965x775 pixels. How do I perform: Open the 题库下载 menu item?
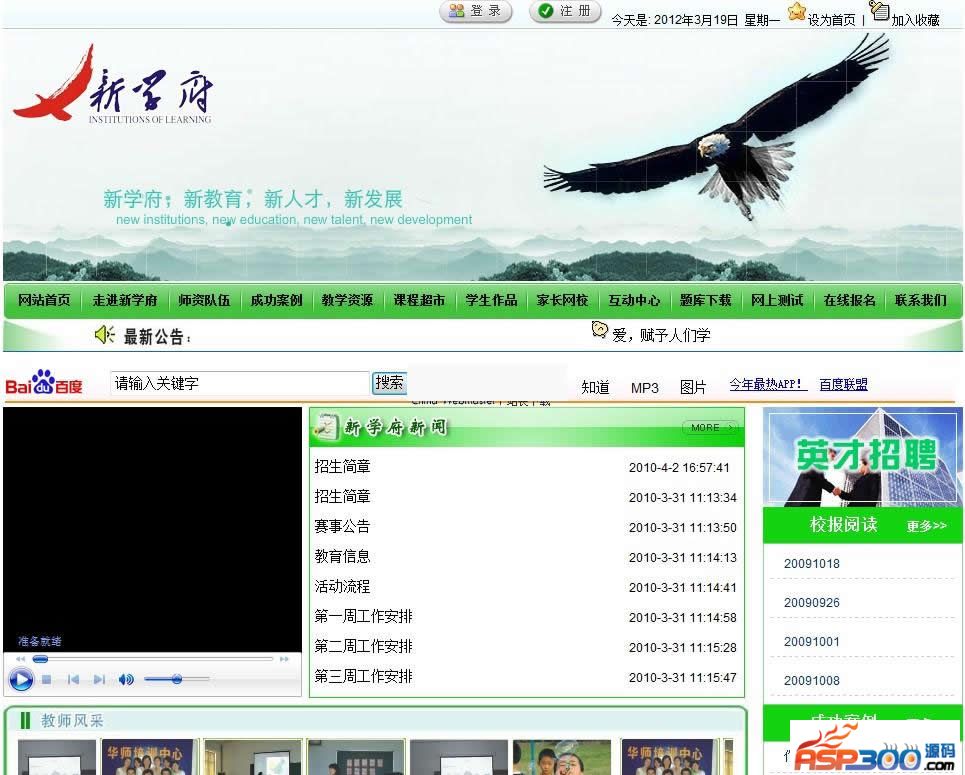[706, 300]
